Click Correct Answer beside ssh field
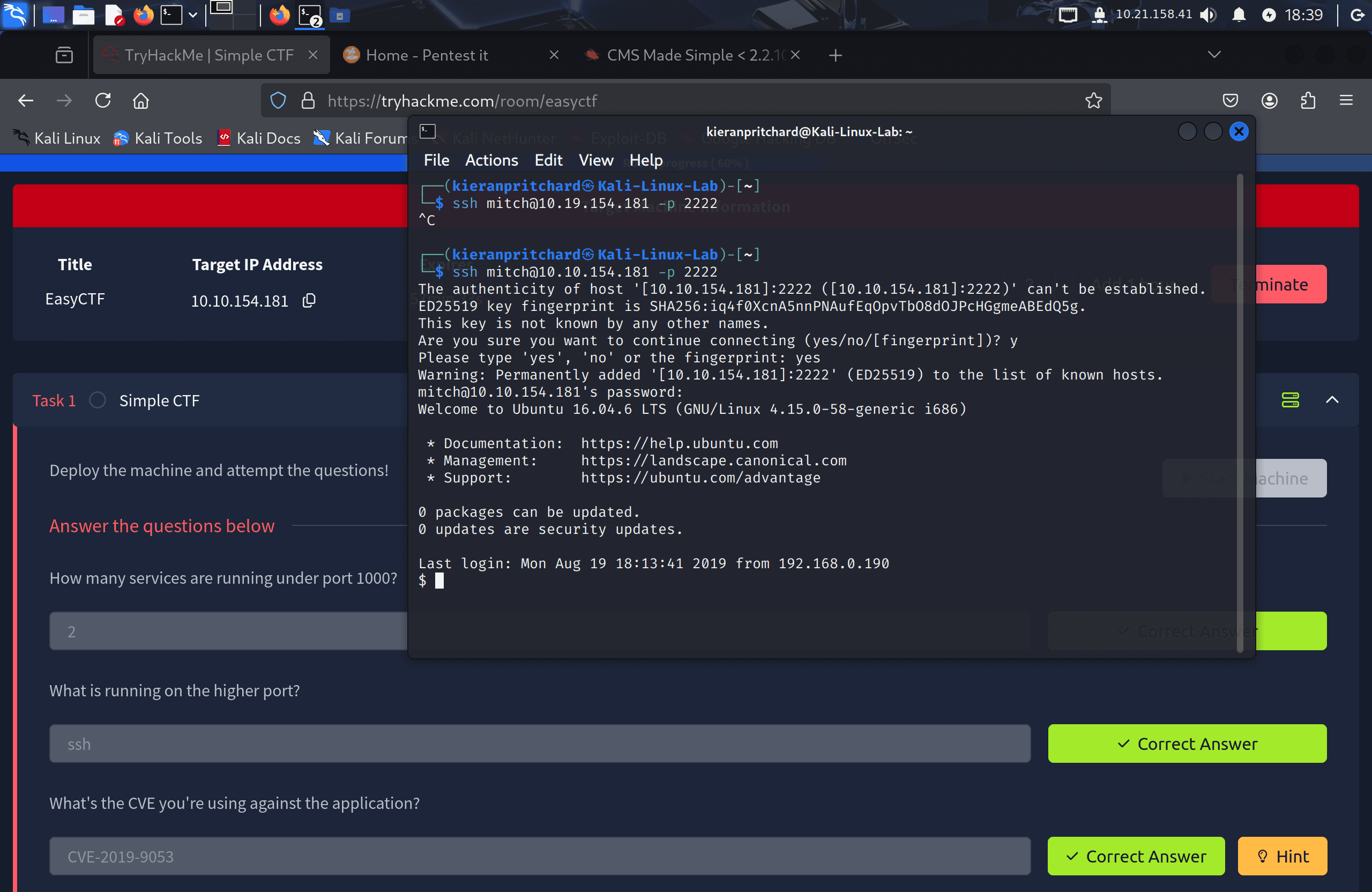Image resolution: width=1372 pixels, height=892 pixels. pyautogui.click(x=1187, y=744)
